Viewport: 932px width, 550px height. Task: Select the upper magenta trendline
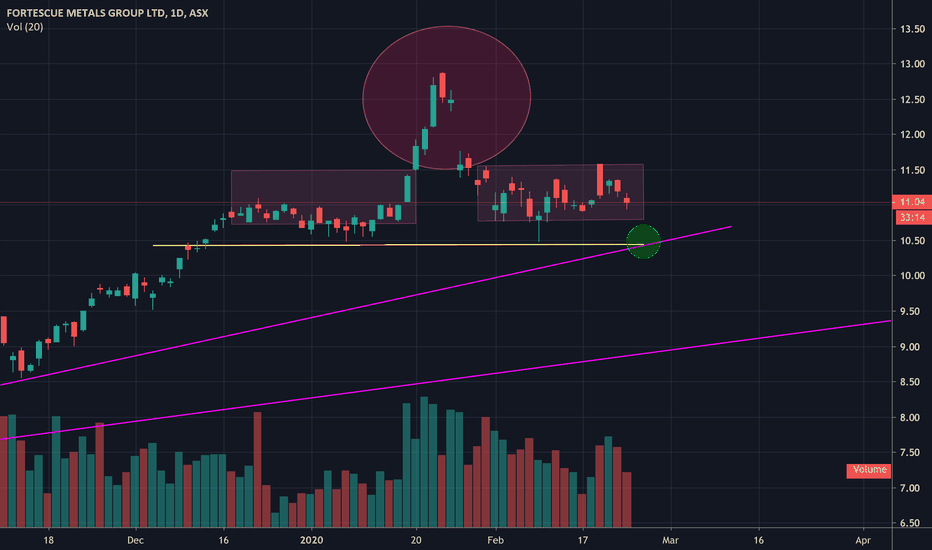click(366, 306)
